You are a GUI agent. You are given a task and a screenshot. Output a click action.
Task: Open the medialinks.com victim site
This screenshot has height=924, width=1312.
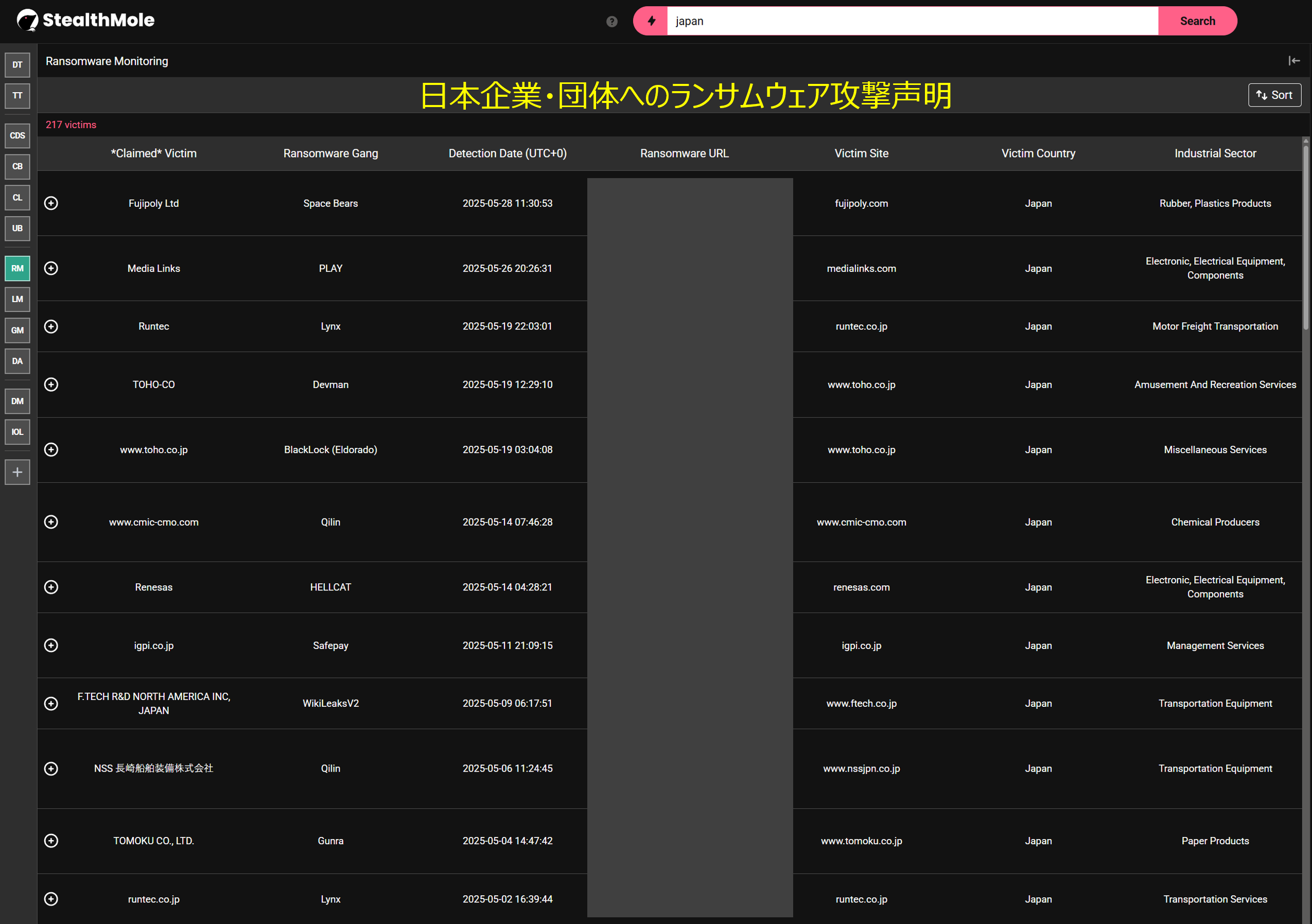tap(861, 269)
